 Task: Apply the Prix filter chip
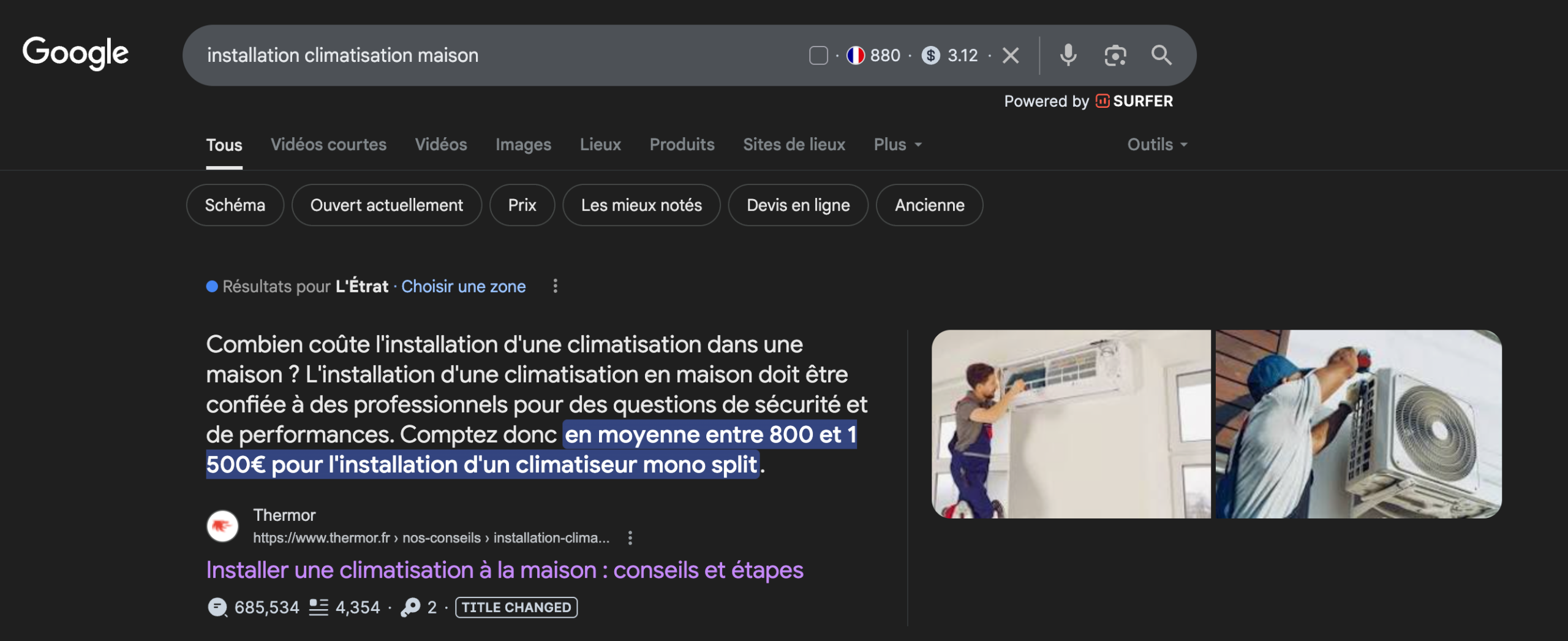522,205
